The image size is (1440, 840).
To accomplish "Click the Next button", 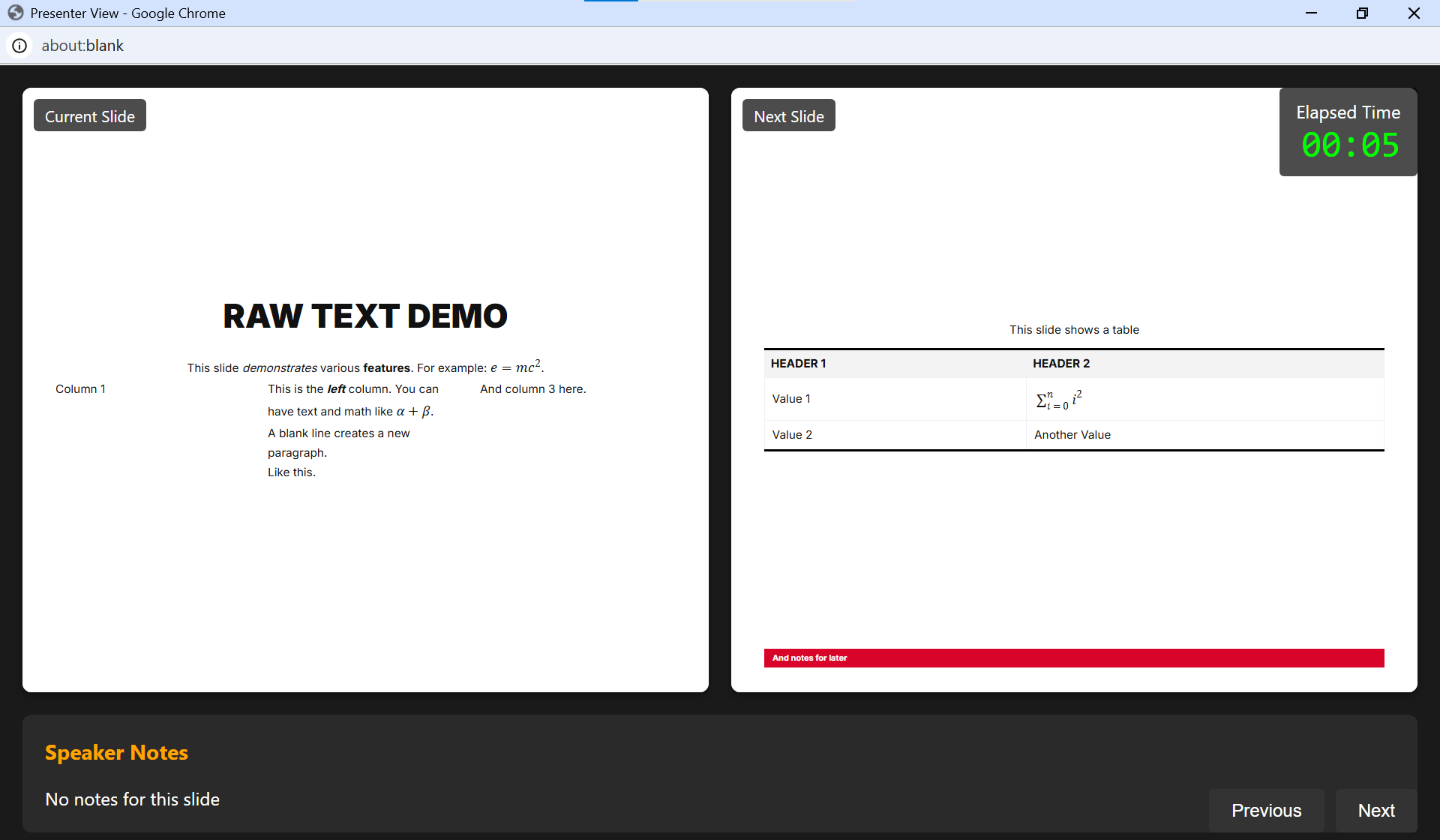I will coord(1375,810).
